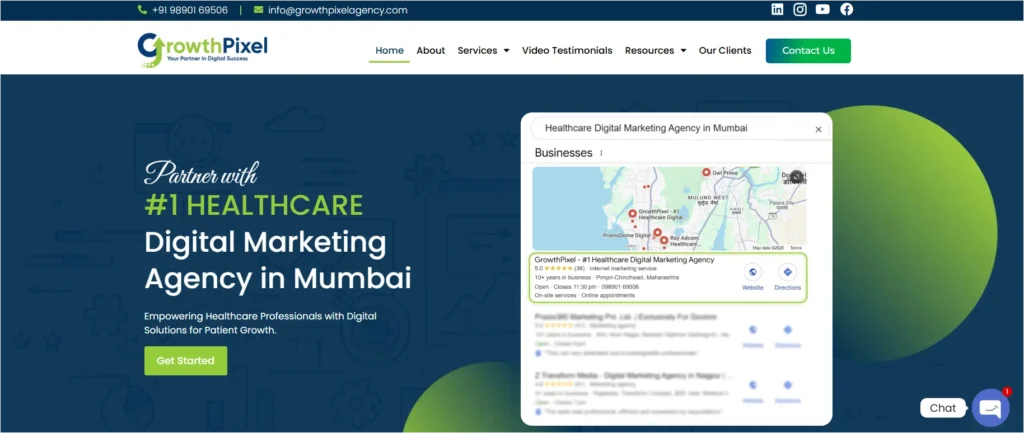Open the chat bubble widget icon
Screen dimensions: 1024x433
[990, 408]
